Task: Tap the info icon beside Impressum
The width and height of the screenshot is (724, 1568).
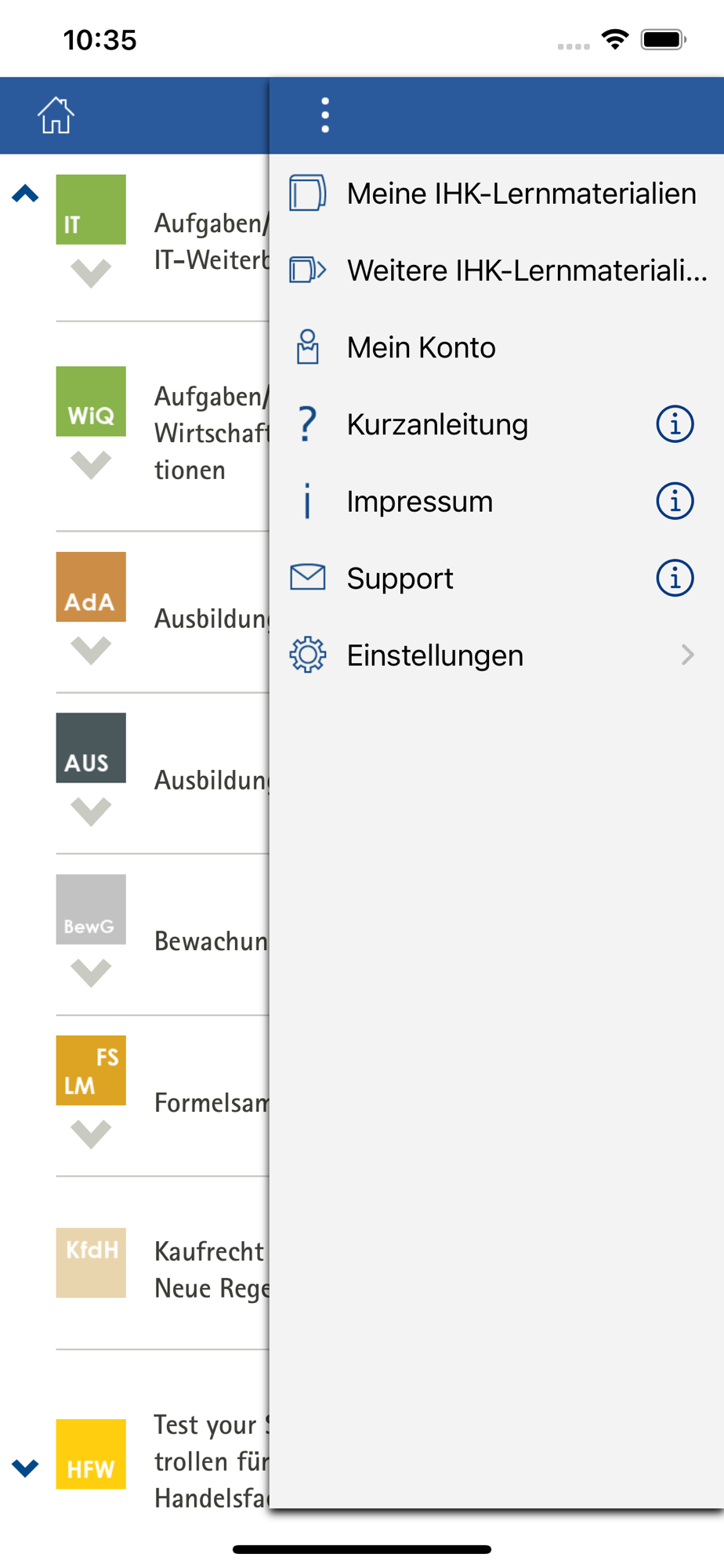Action: pyautogui.click(x=674, y=501)
